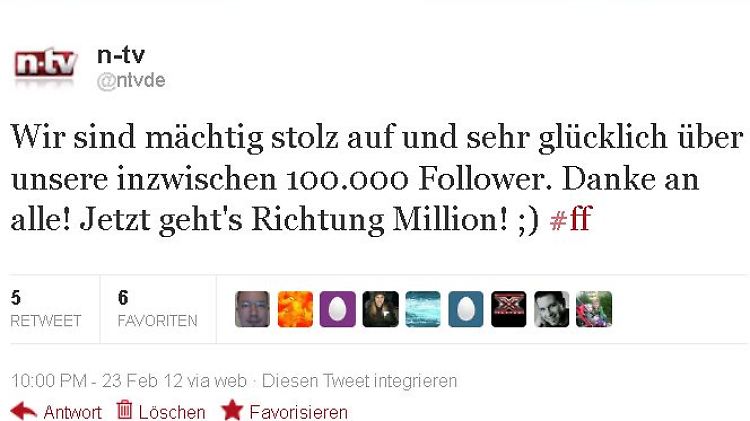Image resolution: width=750 pixels, height=421 pixels.
Task: Open the purple egg avatar profile
Action: click(338, 309)
